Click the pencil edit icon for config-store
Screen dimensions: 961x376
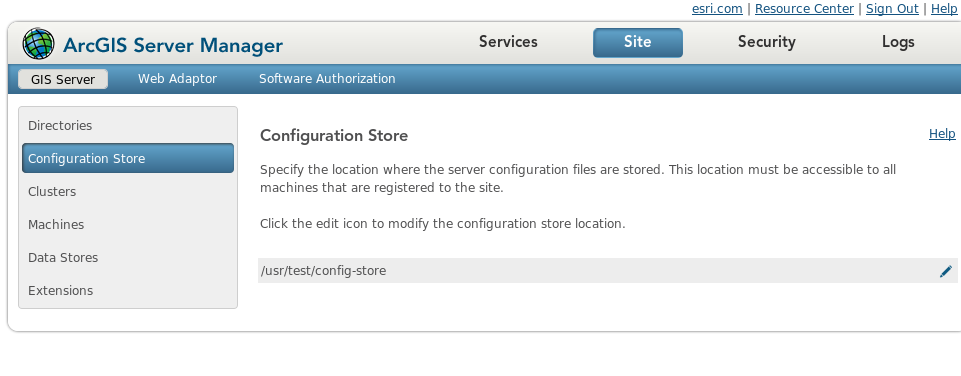click(946, 271)
